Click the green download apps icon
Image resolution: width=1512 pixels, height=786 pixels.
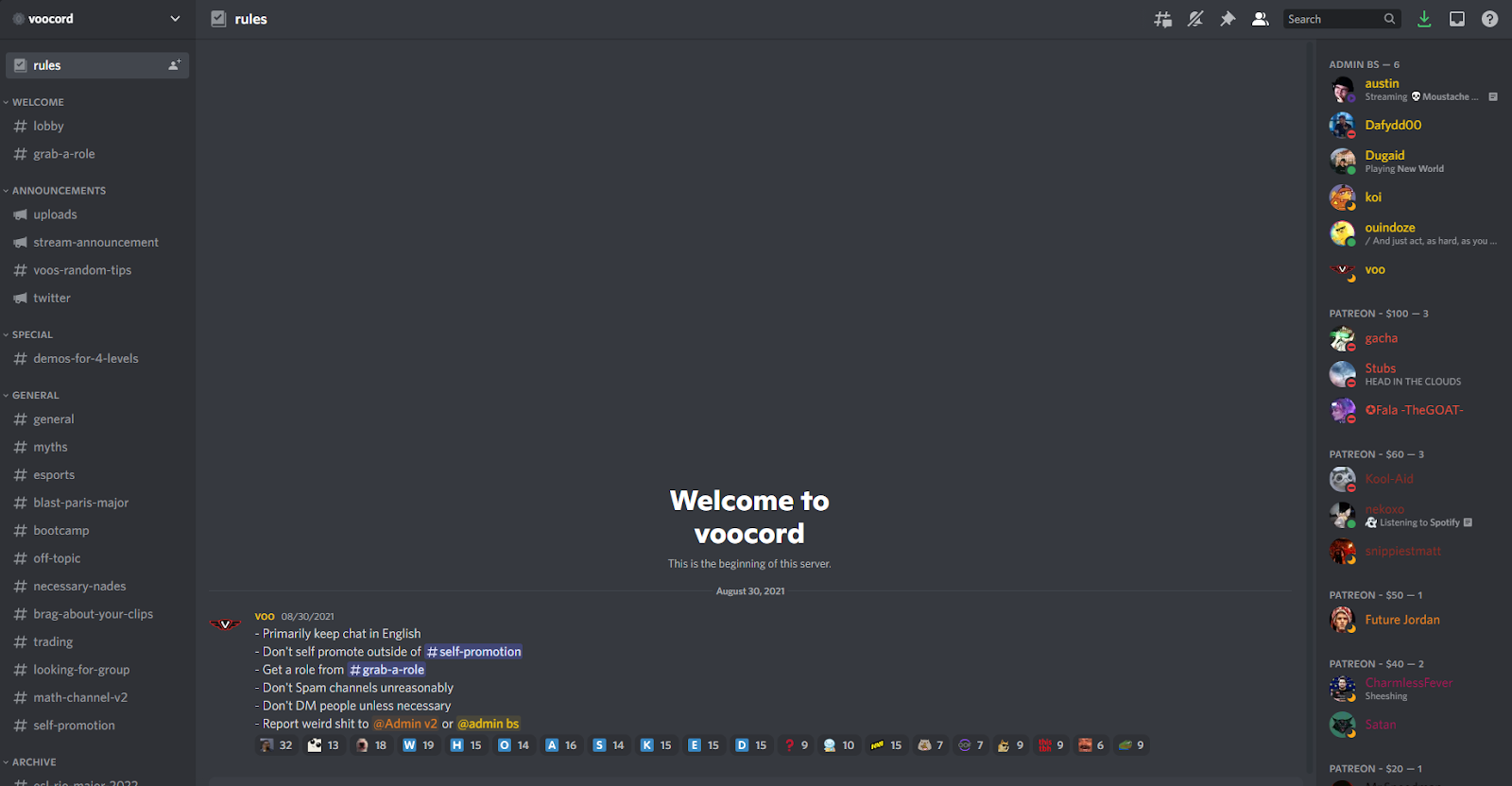(1424, 19)
